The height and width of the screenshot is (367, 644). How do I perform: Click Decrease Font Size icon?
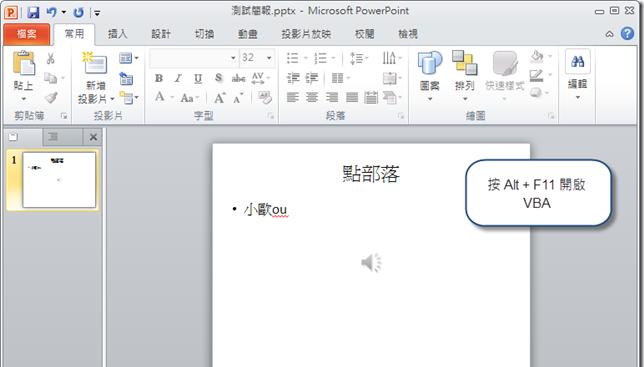(238, 98)
